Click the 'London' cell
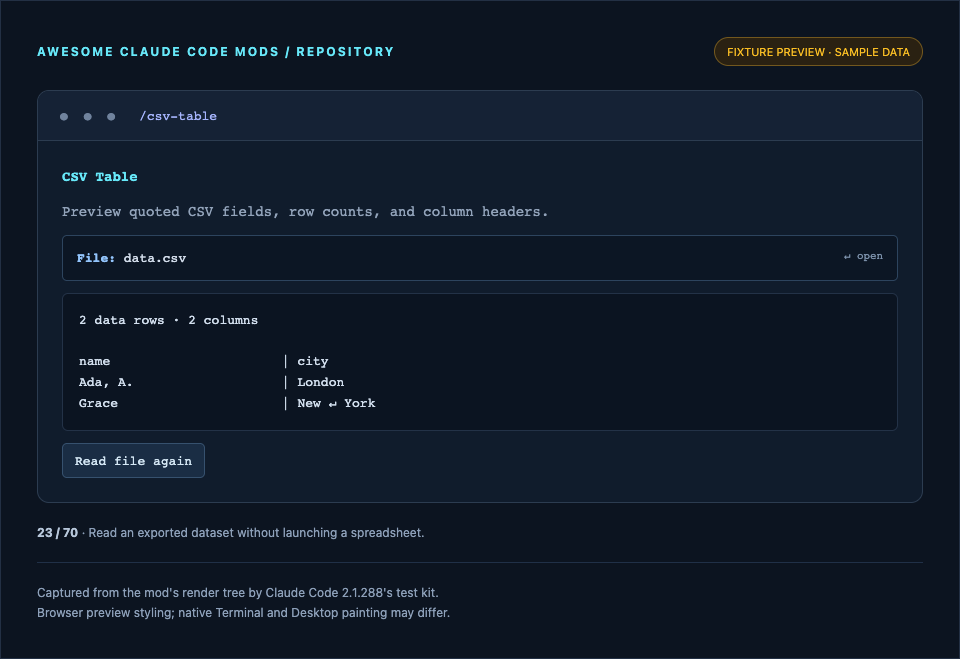Screen dimensions: 960x659 point(320,382)
